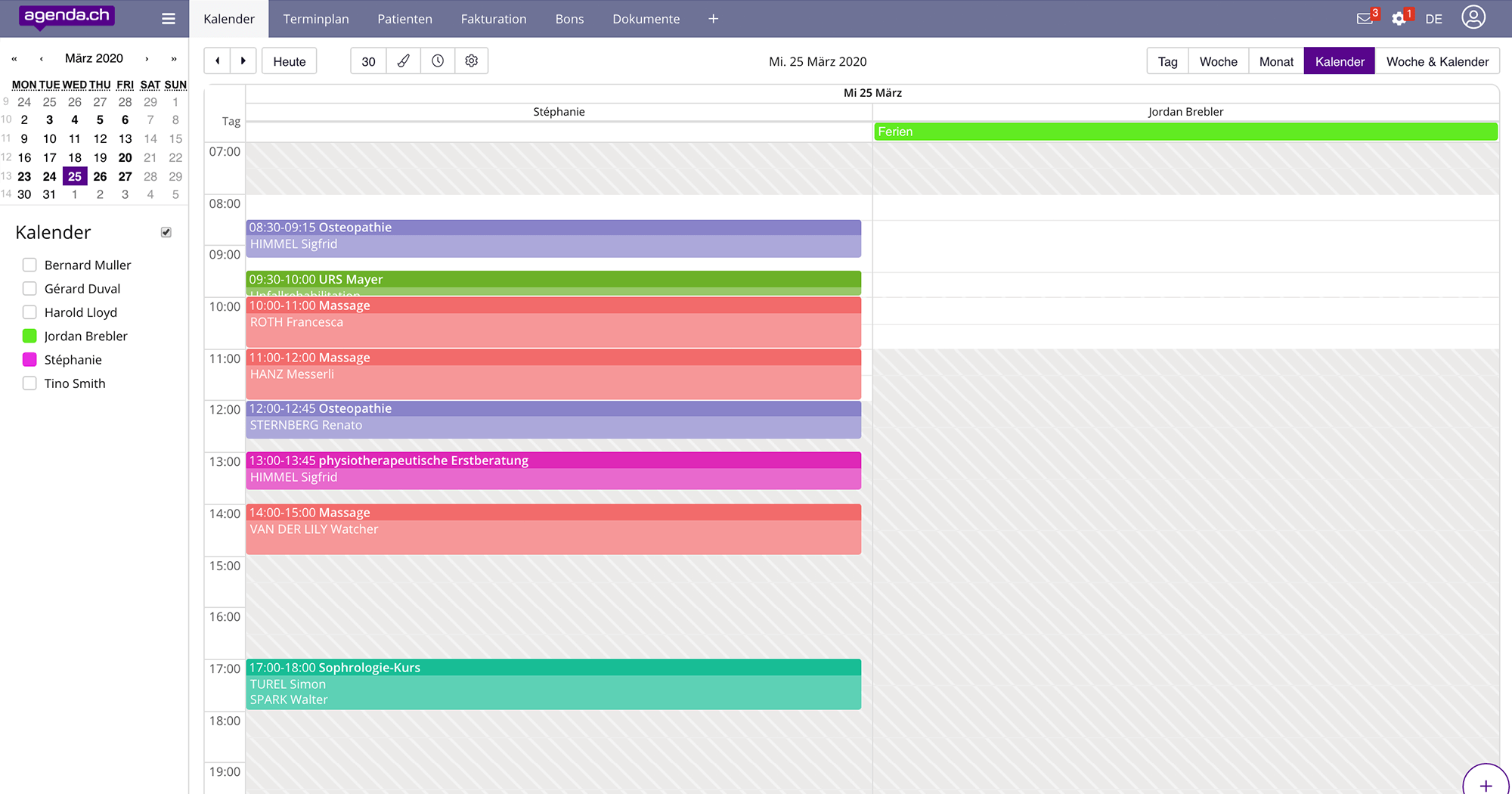Toggle the Tino Smith calendar checkbox
This screenshot has height=794, width=1512.
point(29,383)
